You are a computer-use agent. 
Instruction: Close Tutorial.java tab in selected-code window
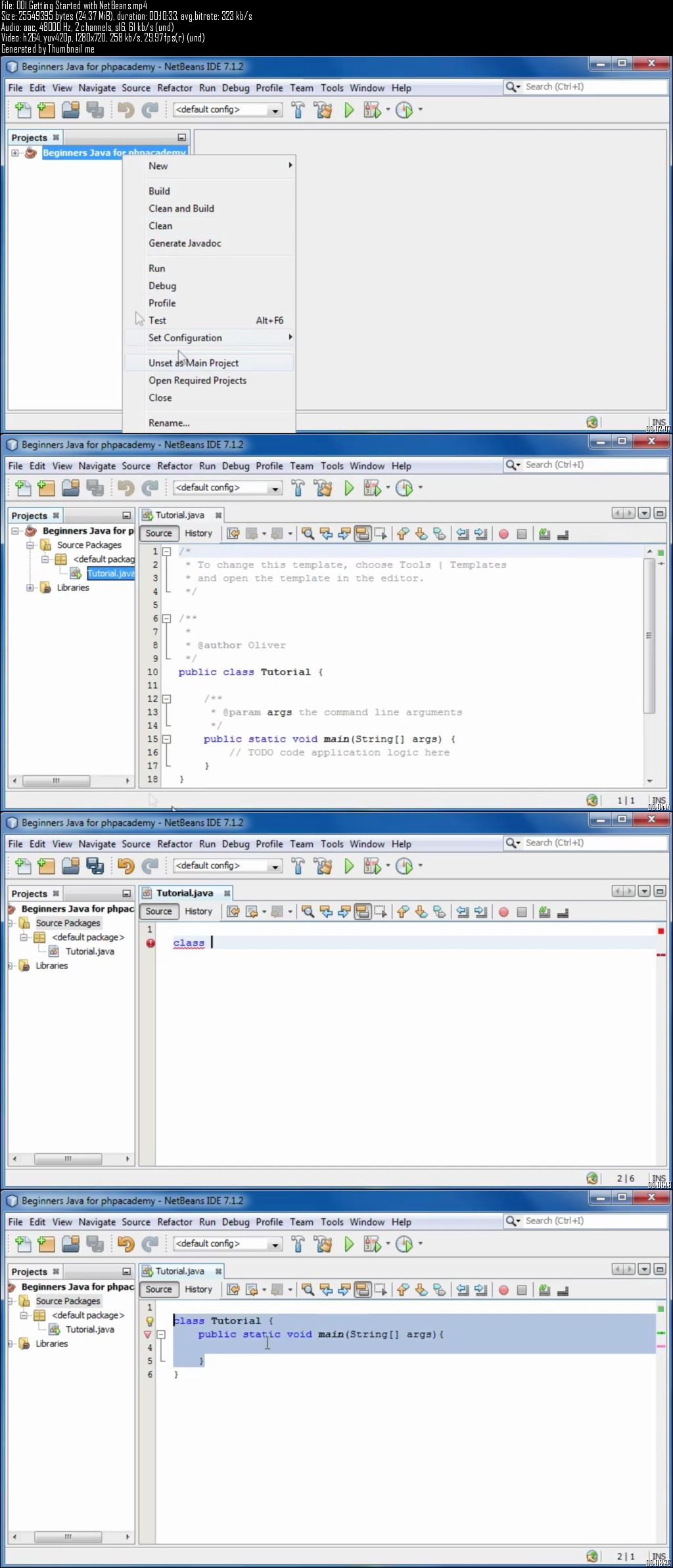click(219, 1271)
